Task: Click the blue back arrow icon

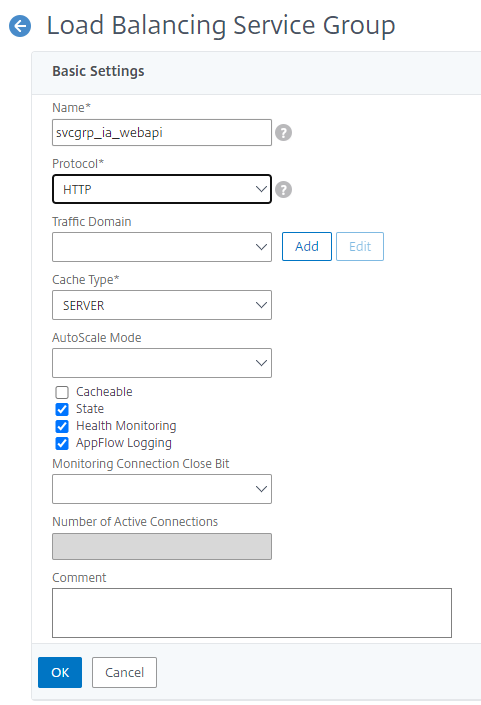Action: 20,26
